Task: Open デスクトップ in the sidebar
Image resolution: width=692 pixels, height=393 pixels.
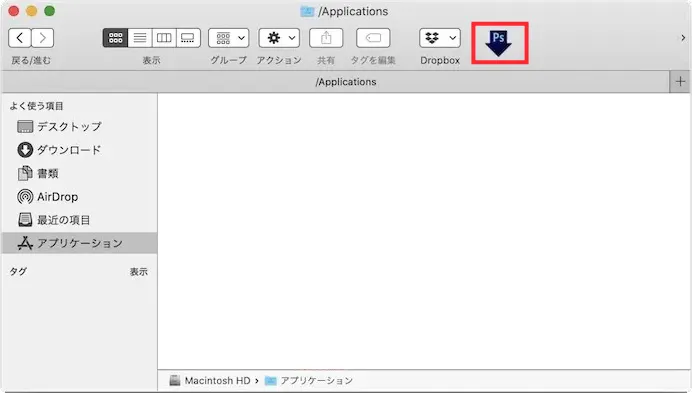Action: (79, 127)
